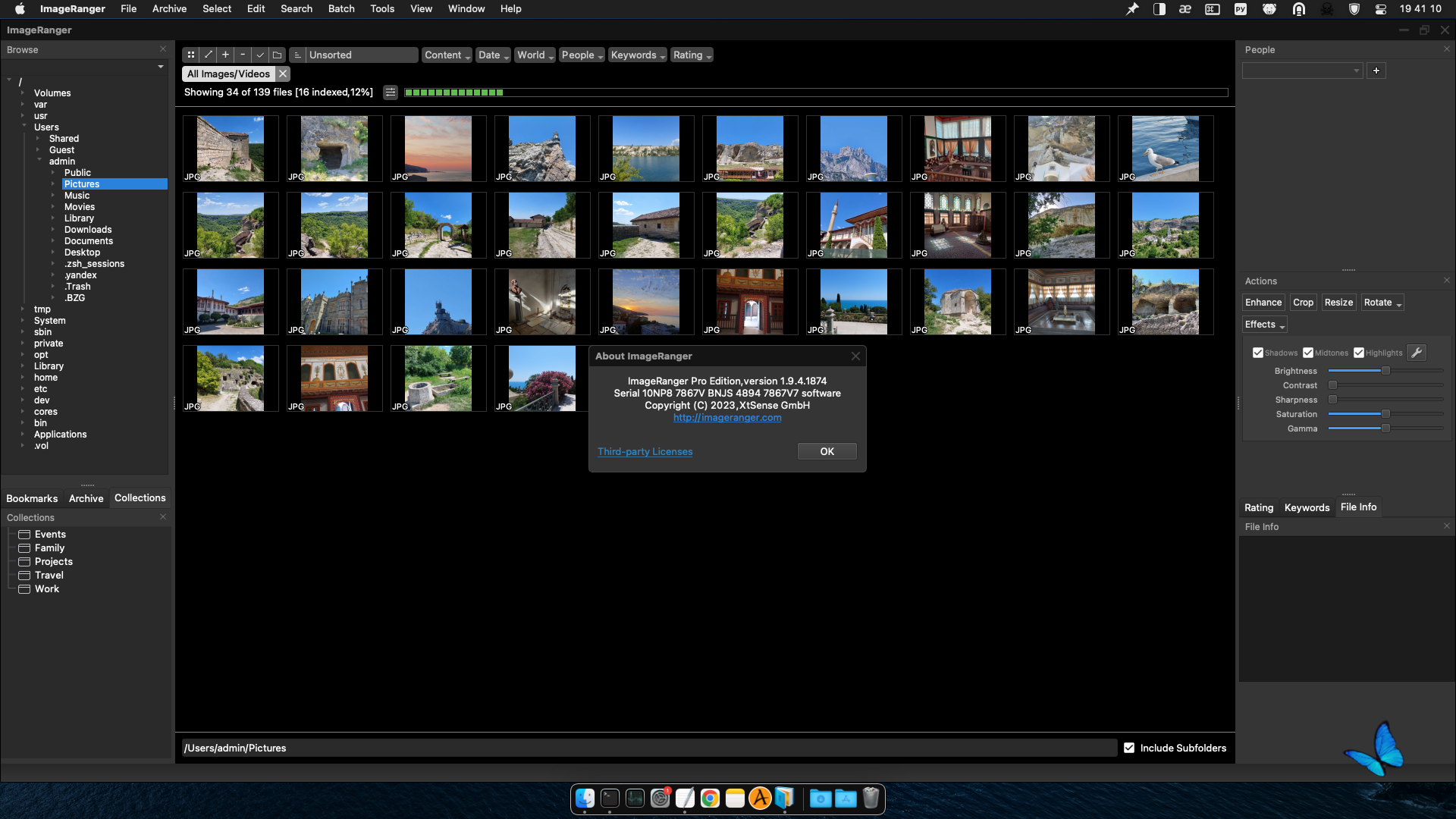Close the Collections panel
The height and width of the screenshot is (819, 1456).
click(x=163, y=517)
